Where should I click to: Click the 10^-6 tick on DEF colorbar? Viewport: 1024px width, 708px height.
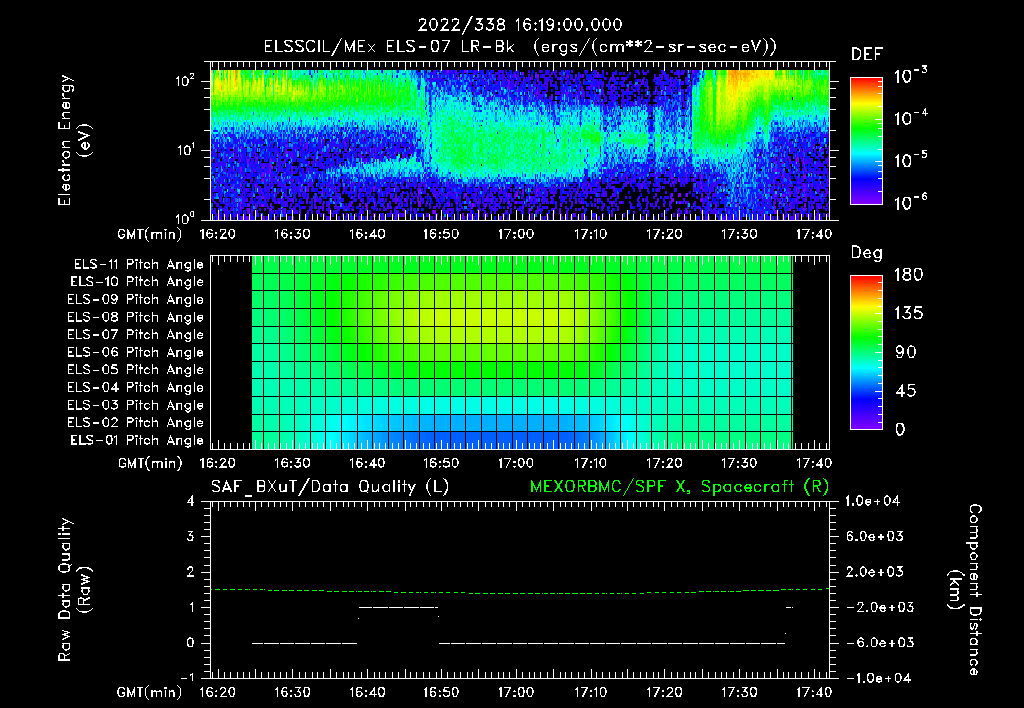tap(910, 202)
